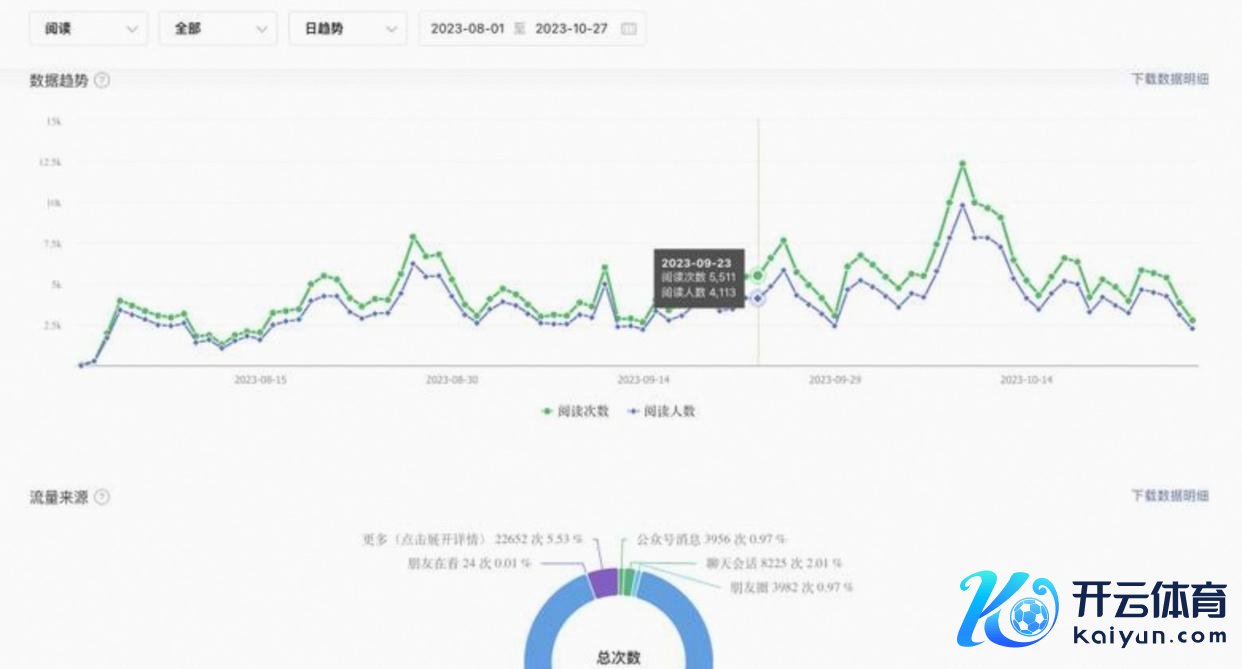Viewport: 1242px width, 669px height.
Task: Click the help icon beside 数据趋势
Action: pyautogui.click(x=102, y=81)
